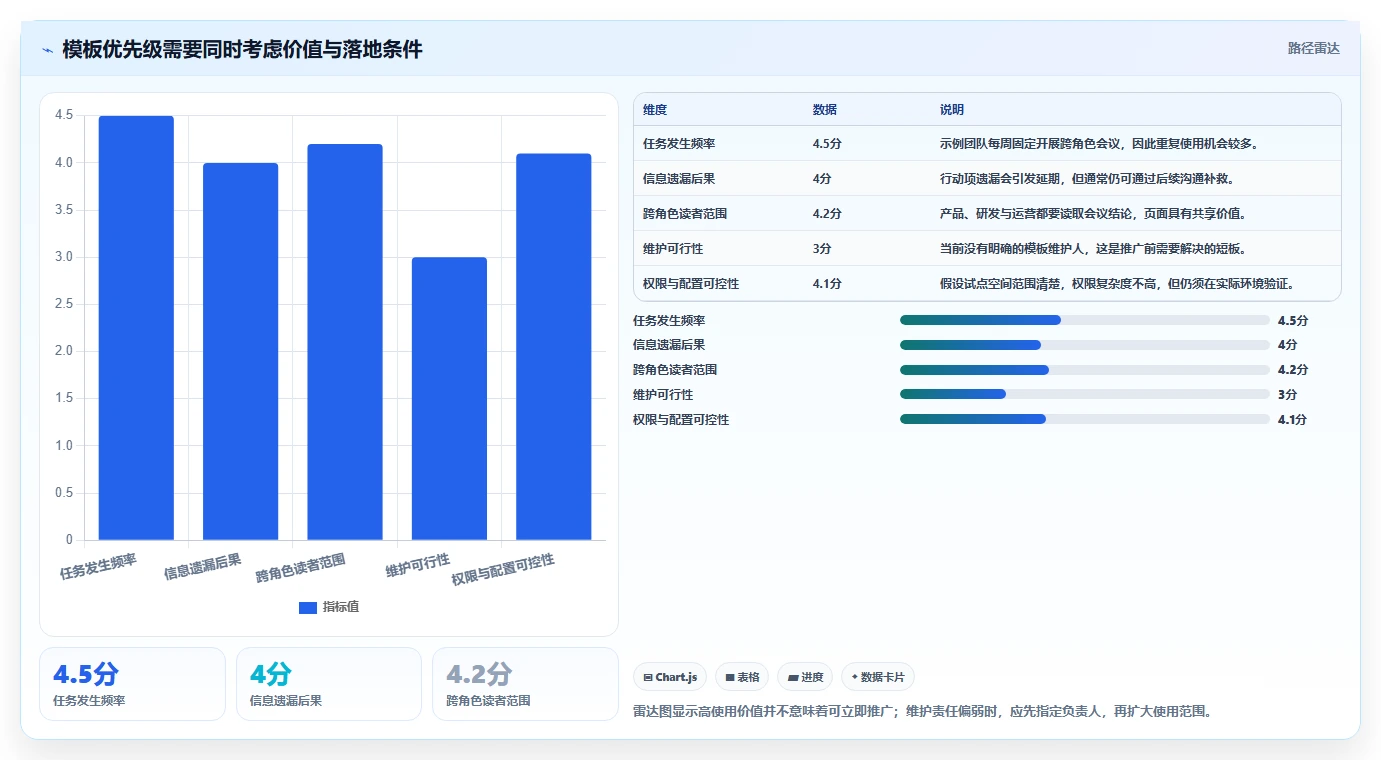Viewport: 1381px width, 760px height.
Task: Click the 维护可行性 label in the progress list
Action: coord(663,395)
